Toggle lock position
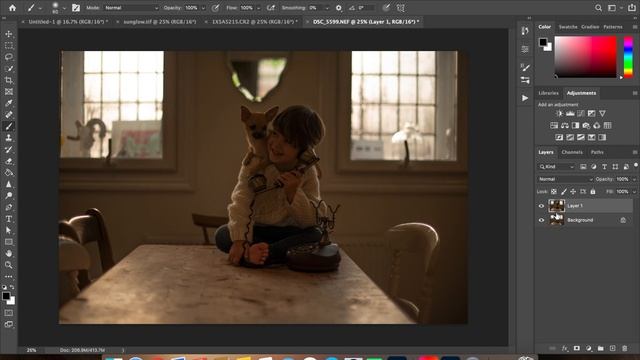 (573, 191)
